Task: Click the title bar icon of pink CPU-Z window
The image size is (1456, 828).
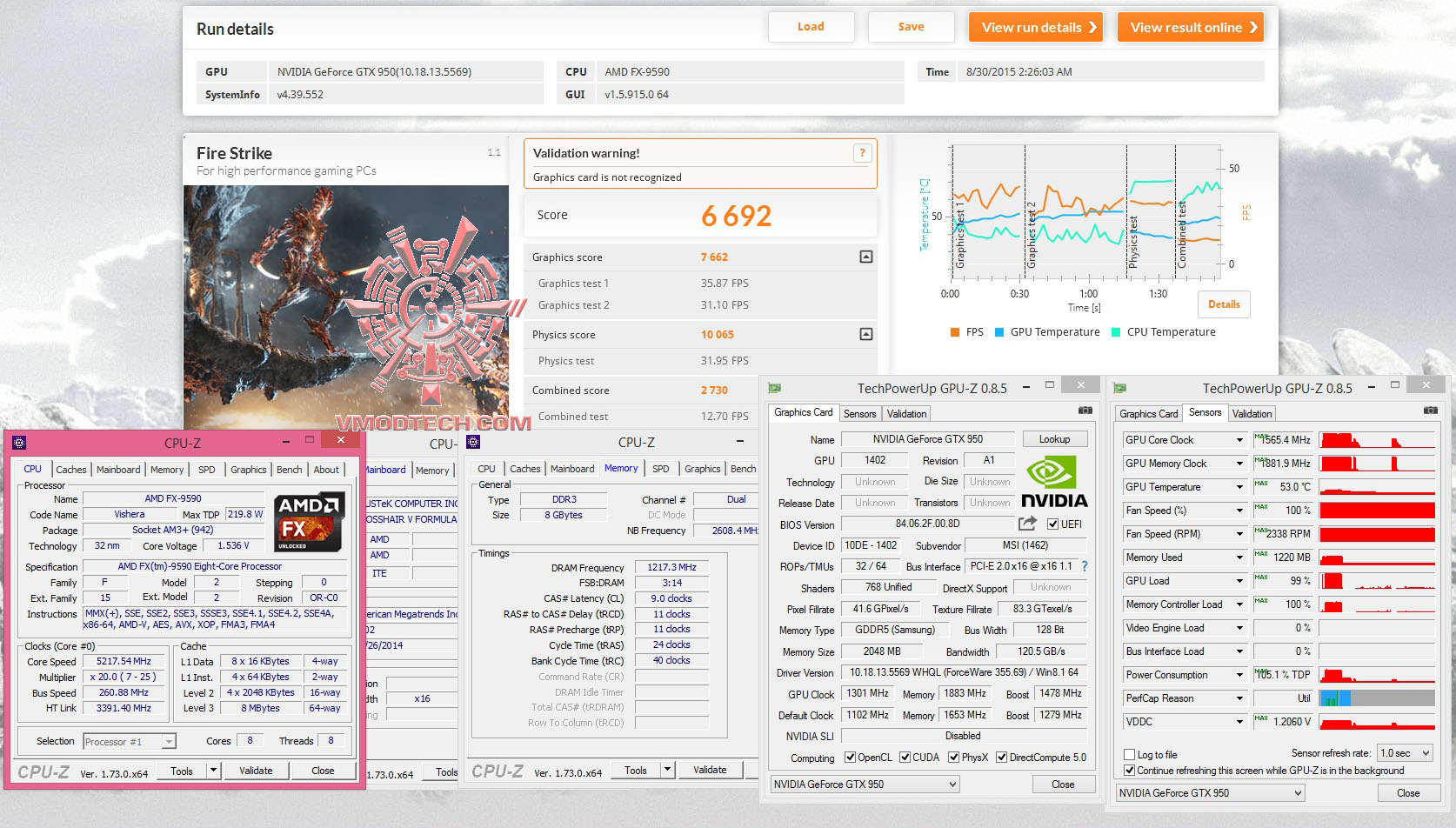Action: pyautogui.click(x=19, y=443)
